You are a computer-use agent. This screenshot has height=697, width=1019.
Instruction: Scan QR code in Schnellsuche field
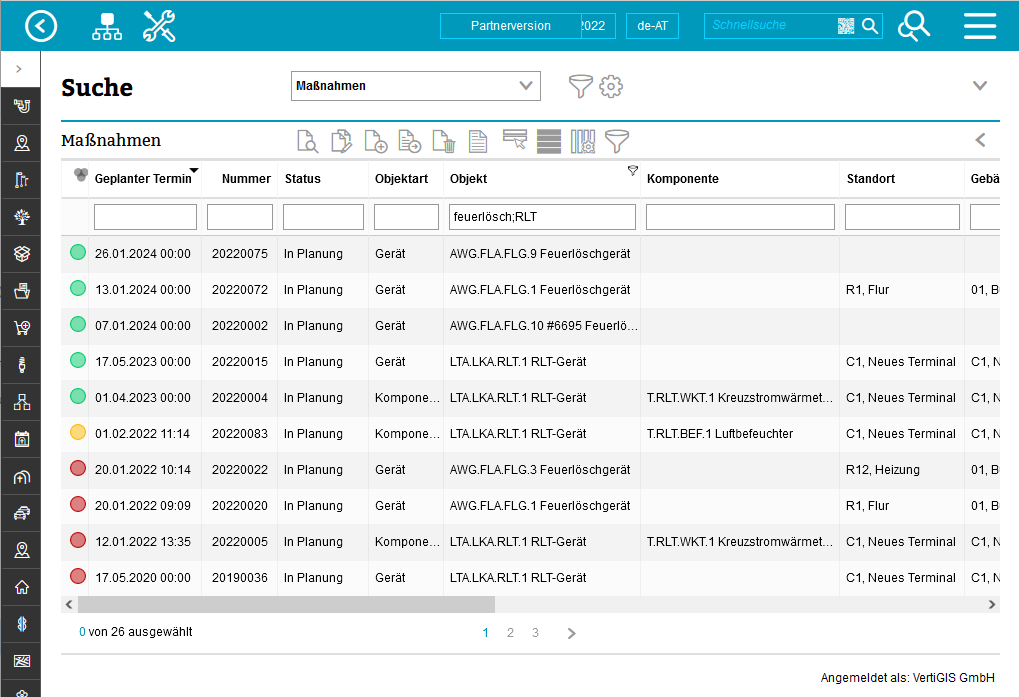tap(845, 25)
